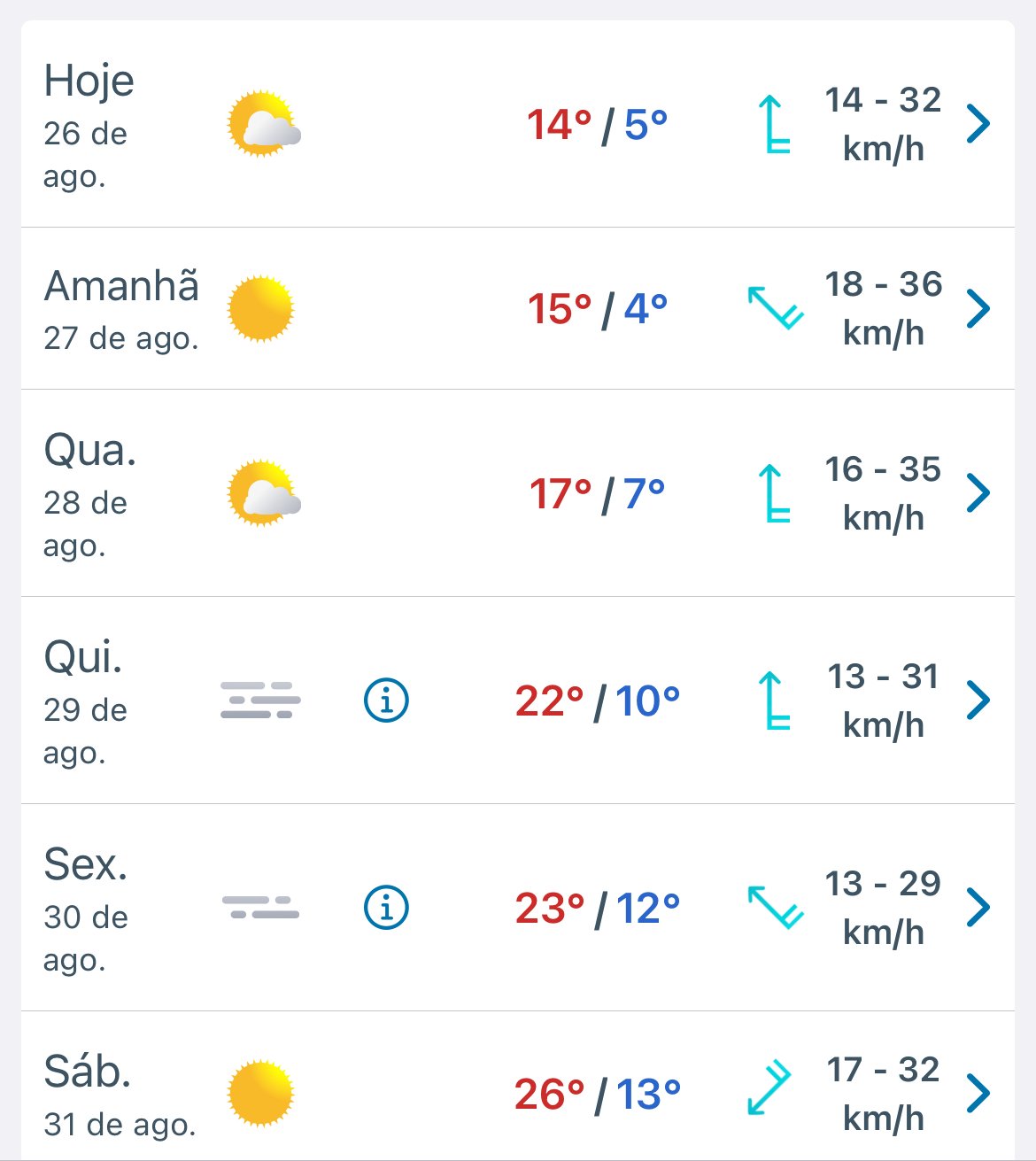Viewport: 1036px width, 1161px height.
Task: Select wind speed 18 - 36 km/h
Action: click(883, 308)
